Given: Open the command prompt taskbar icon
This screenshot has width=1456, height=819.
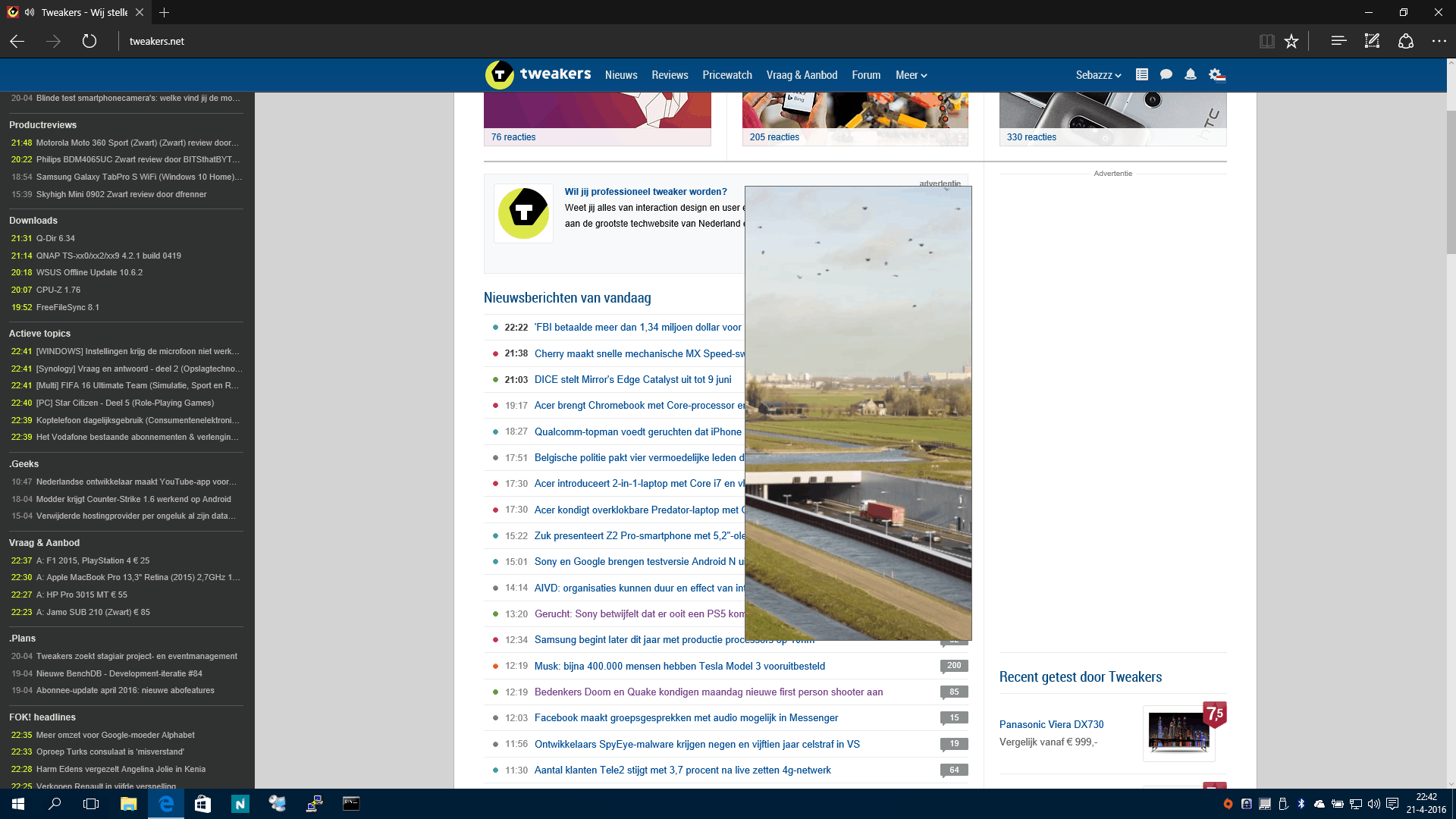Looking at the screenshot, I should click(351, 804).
